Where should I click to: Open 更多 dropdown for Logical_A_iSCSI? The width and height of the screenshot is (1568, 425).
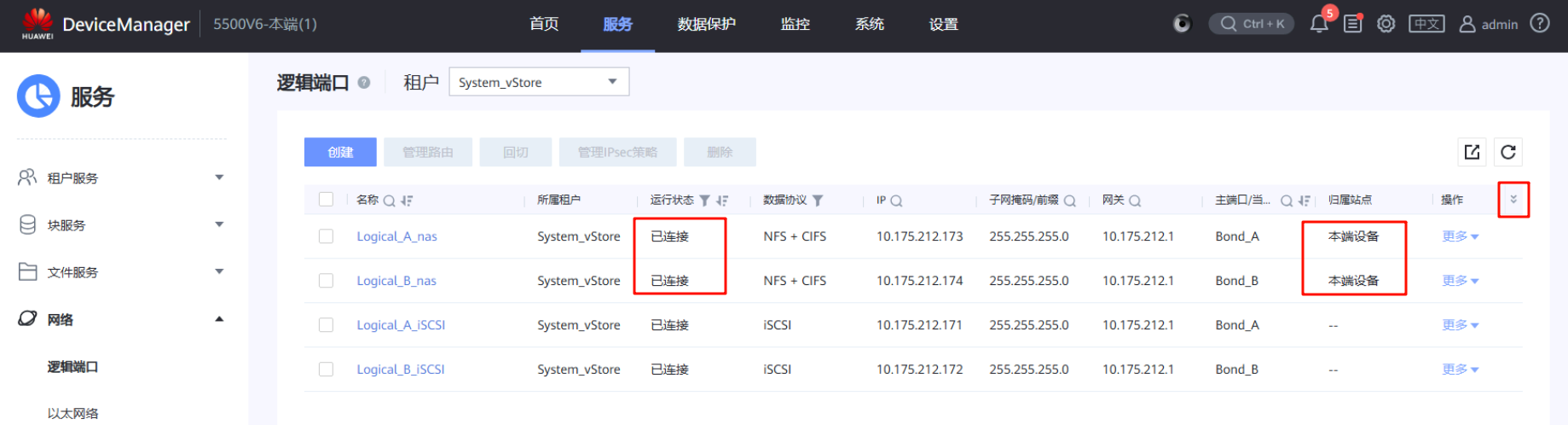click(x=1460, y=325)
